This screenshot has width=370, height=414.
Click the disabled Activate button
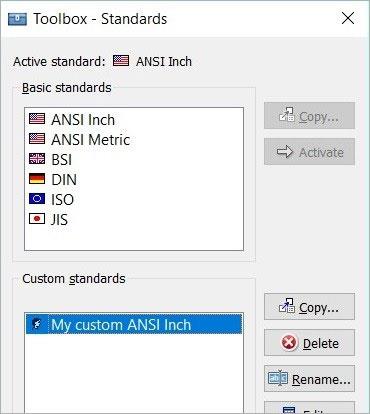[x=309, y=152]
